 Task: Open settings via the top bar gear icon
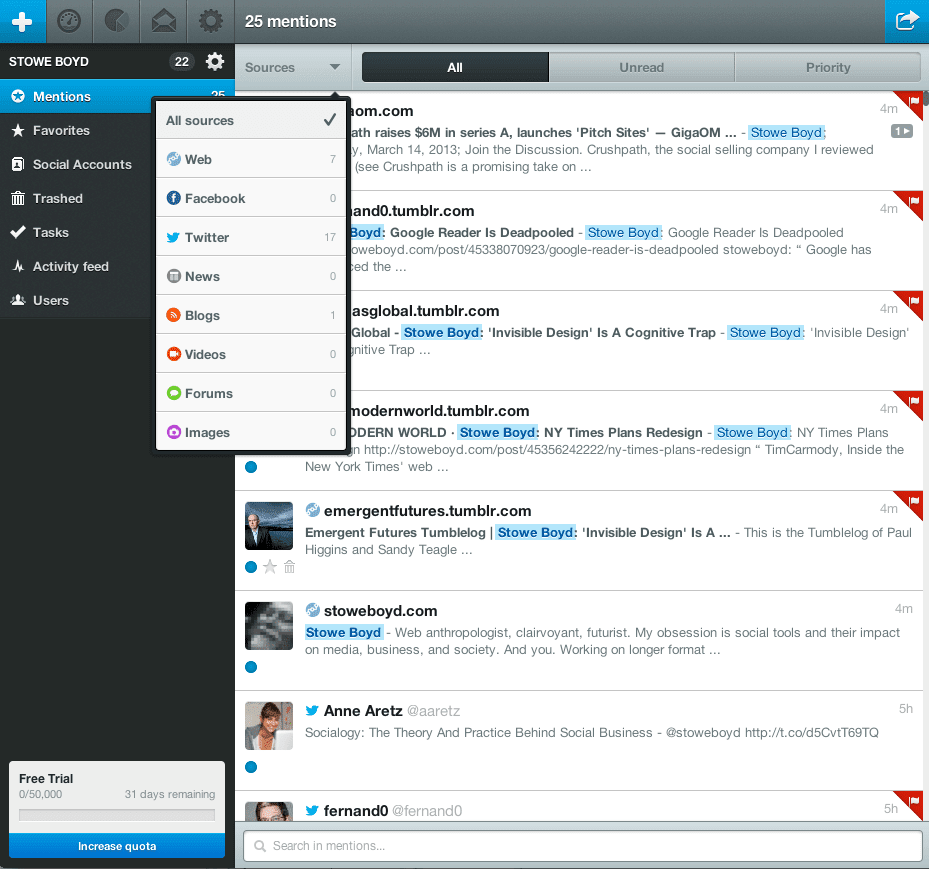pos(210,21)
